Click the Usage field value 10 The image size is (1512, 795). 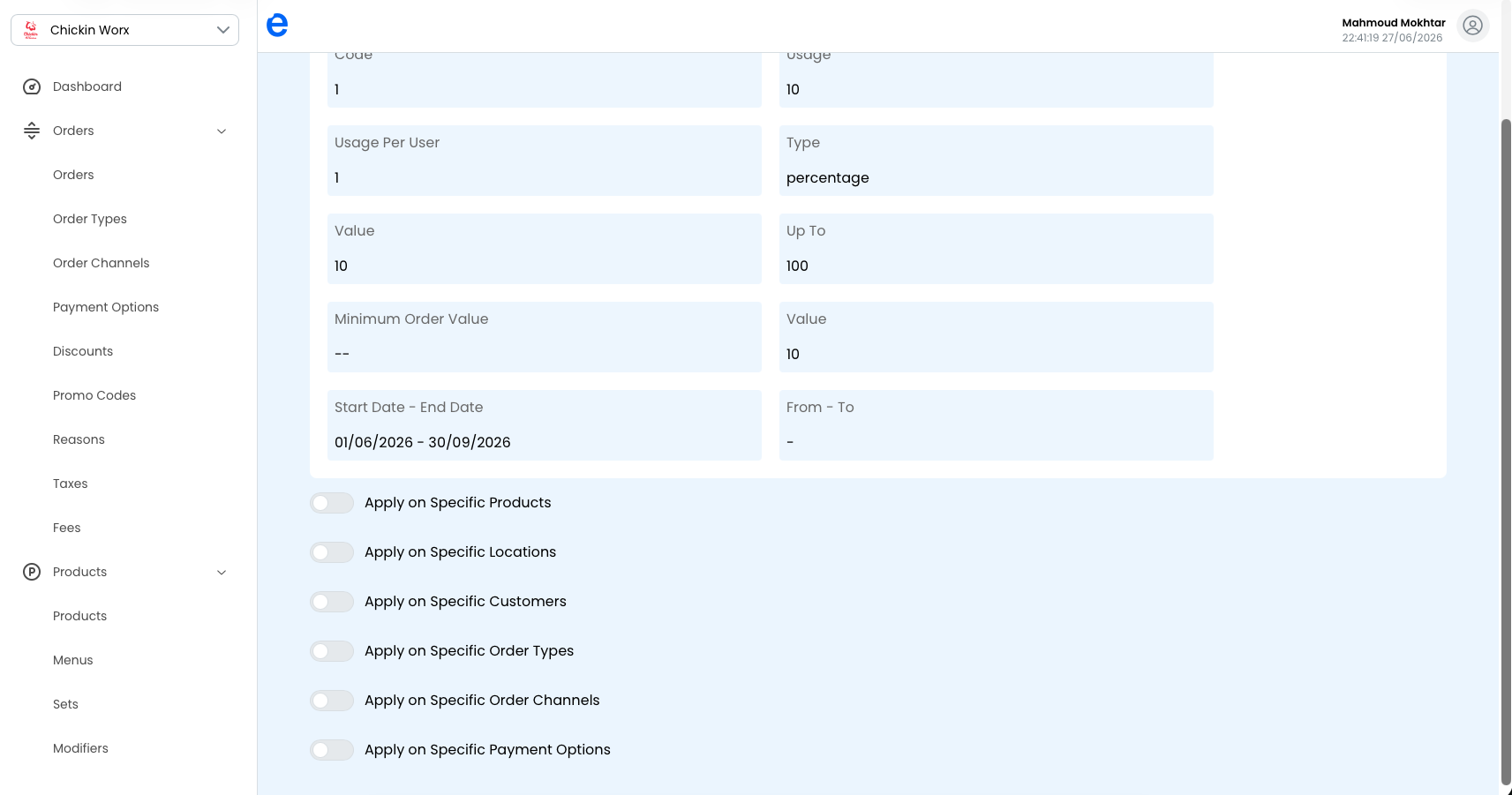[793, 89]
